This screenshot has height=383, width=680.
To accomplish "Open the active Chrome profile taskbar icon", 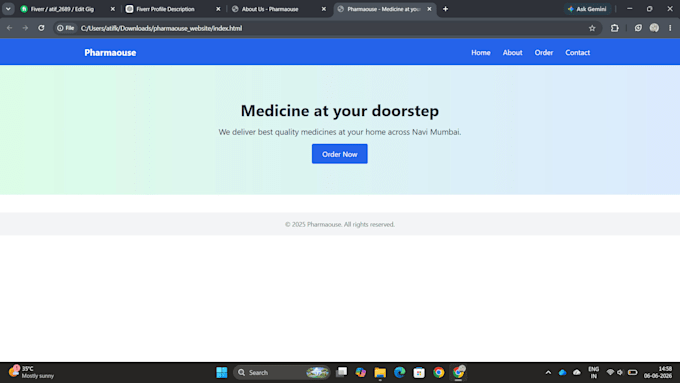I will click(458, 372).
